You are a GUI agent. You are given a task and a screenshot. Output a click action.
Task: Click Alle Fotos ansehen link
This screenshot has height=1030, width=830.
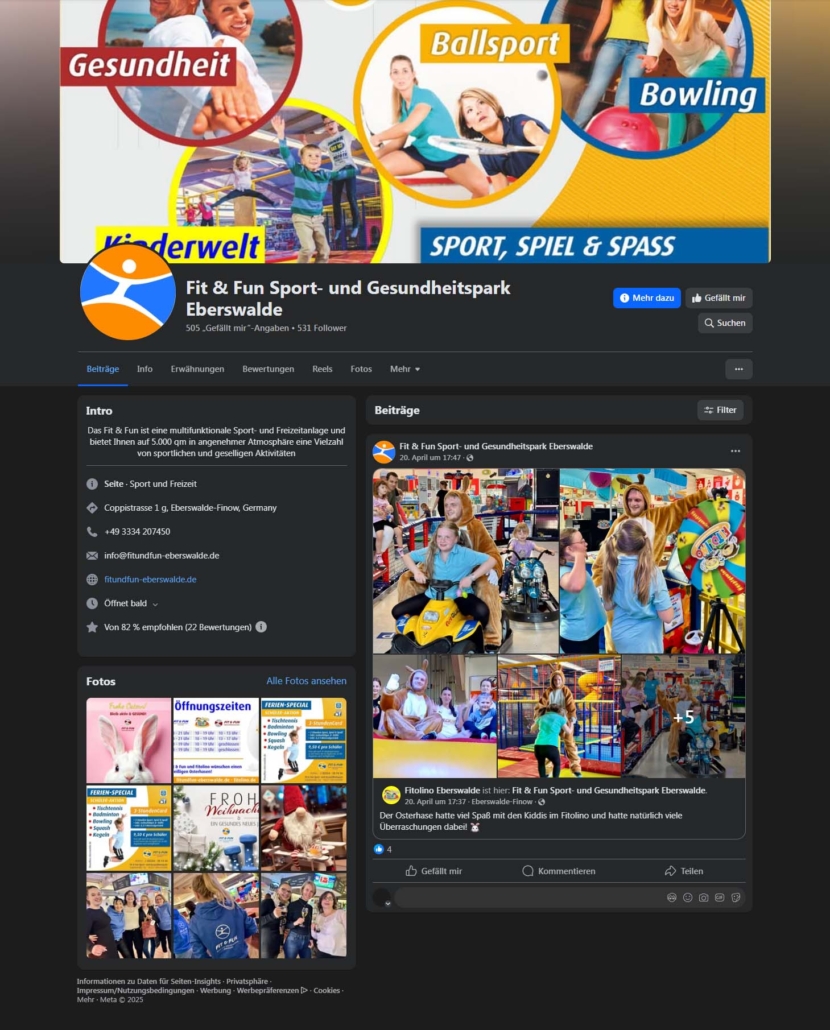pyautogui.click(x=306, y=681)
